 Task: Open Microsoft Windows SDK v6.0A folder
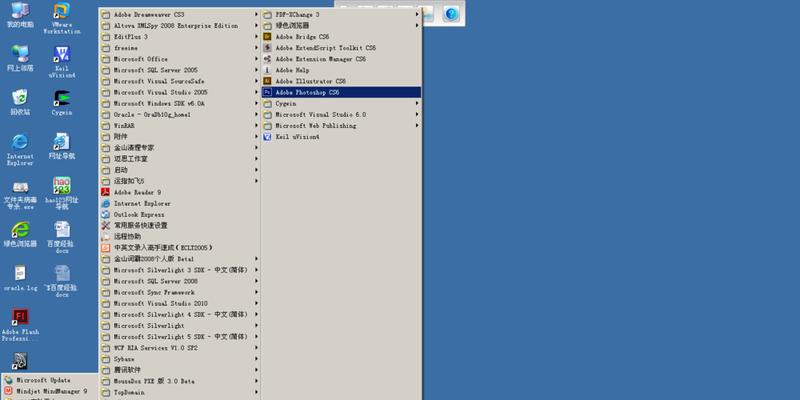point(180,104)
